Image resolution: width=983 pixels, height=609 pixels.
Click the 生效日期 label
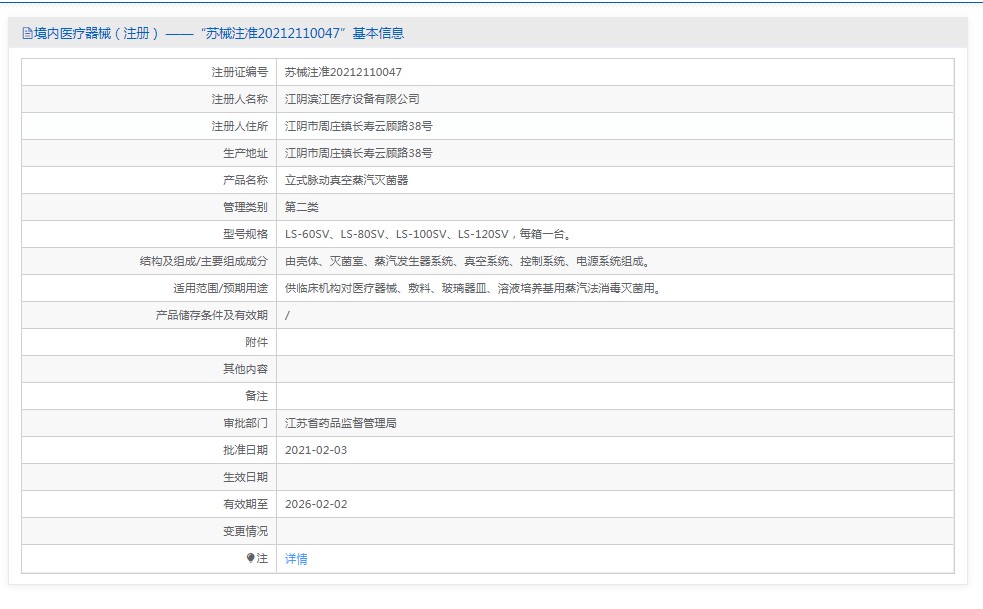tap(245, 477)
